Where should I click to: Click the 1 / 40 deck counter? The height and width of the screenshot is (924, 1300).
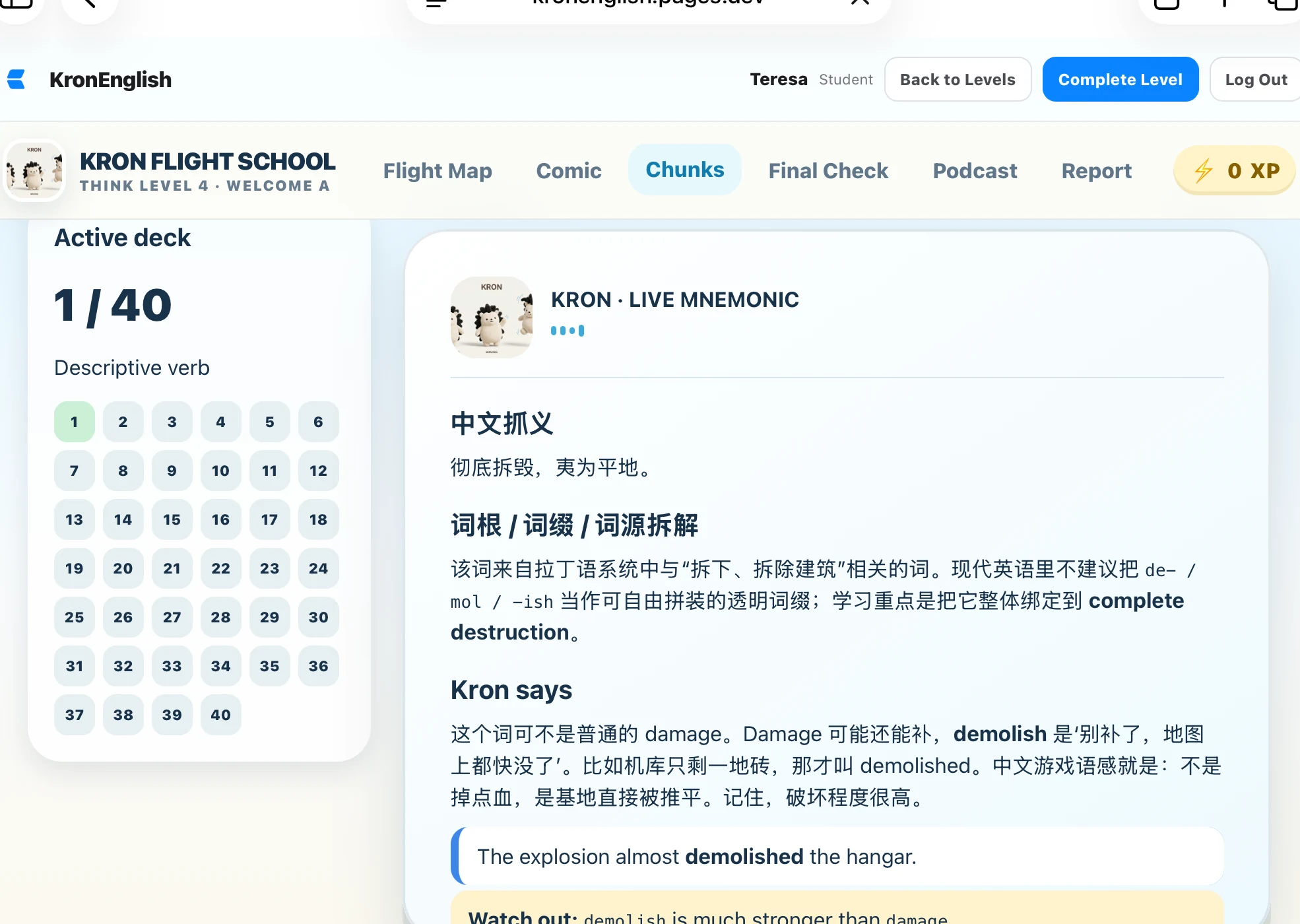113,306
